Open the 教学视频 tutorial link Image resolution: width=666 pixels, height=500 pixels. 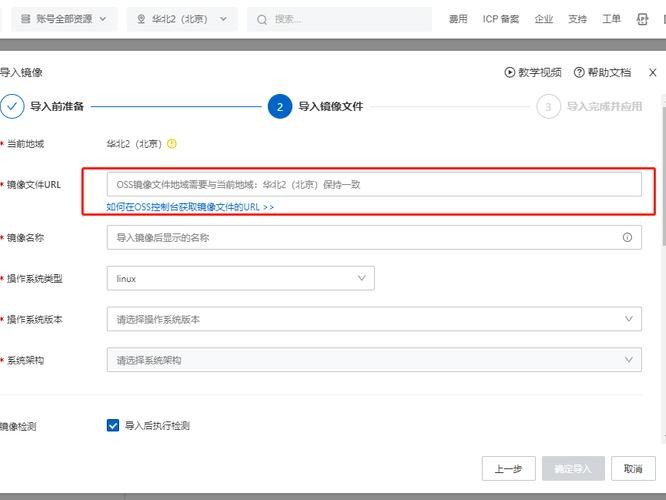click(533, 72)
